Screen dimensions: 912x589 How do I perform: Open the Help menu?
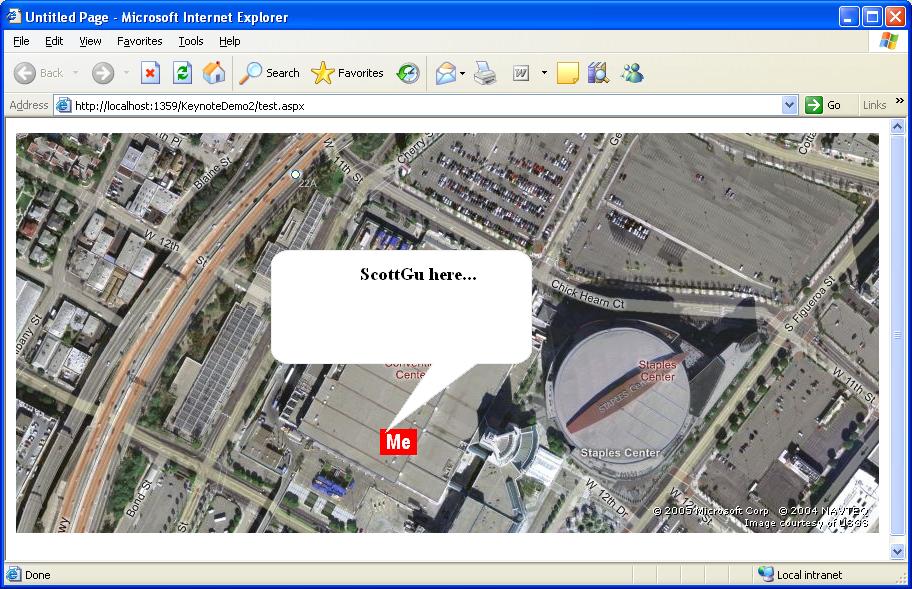(x=230, y=41)
